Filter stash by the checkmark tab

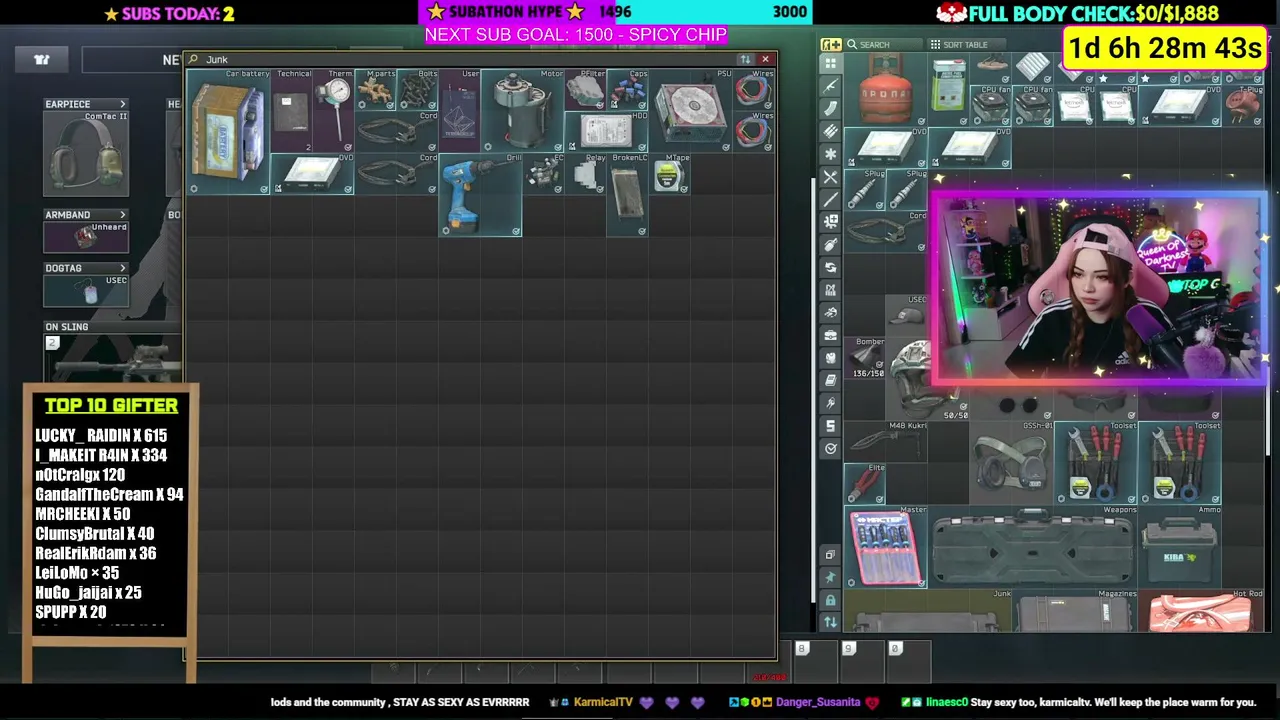pyautogui.click(x=830, y=448)
